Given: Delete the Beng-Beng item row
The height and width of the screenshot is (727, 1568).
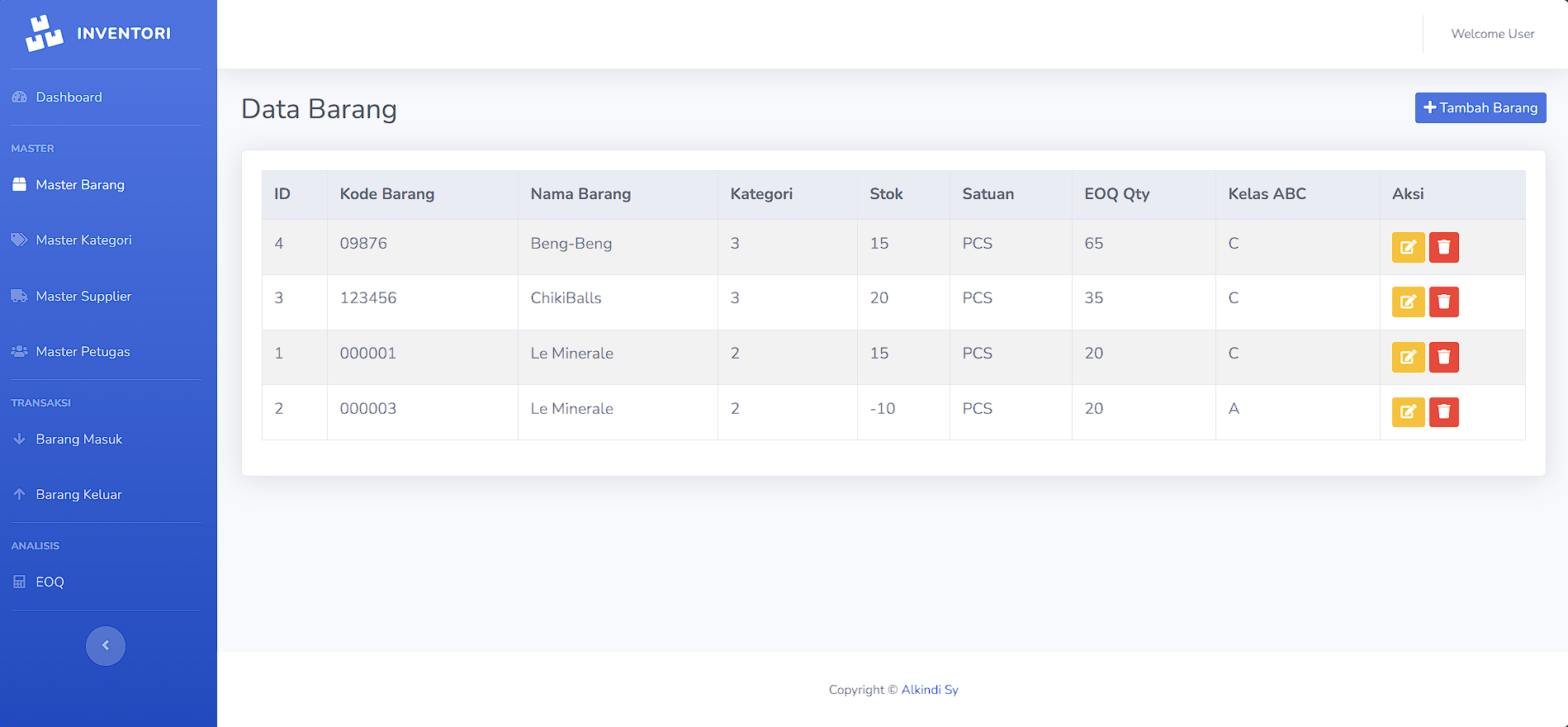Looking at the screenshot, I should coord(1444,247).
